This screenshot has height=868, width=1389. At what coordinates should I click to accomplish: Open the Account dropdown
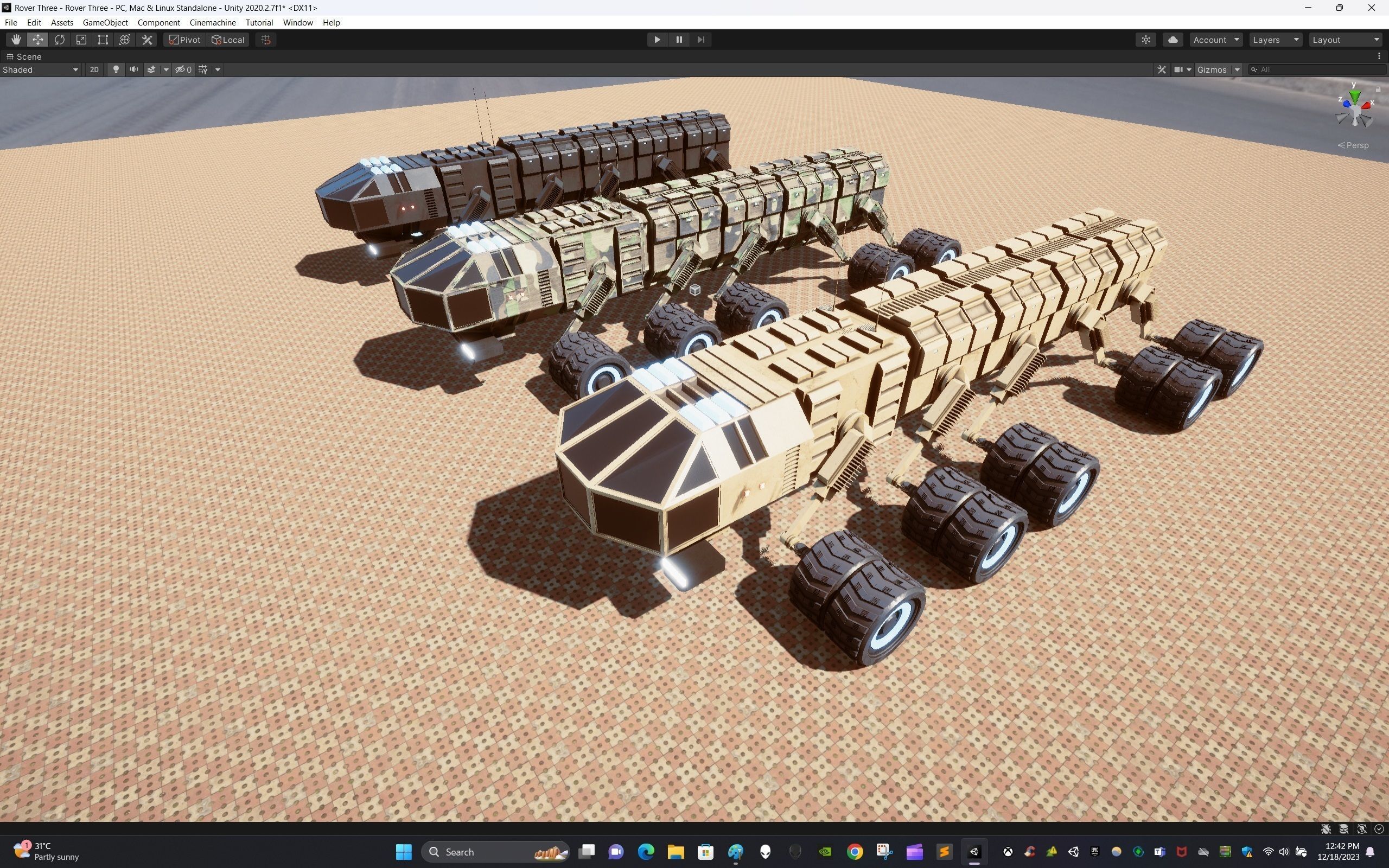point(1216,40)
